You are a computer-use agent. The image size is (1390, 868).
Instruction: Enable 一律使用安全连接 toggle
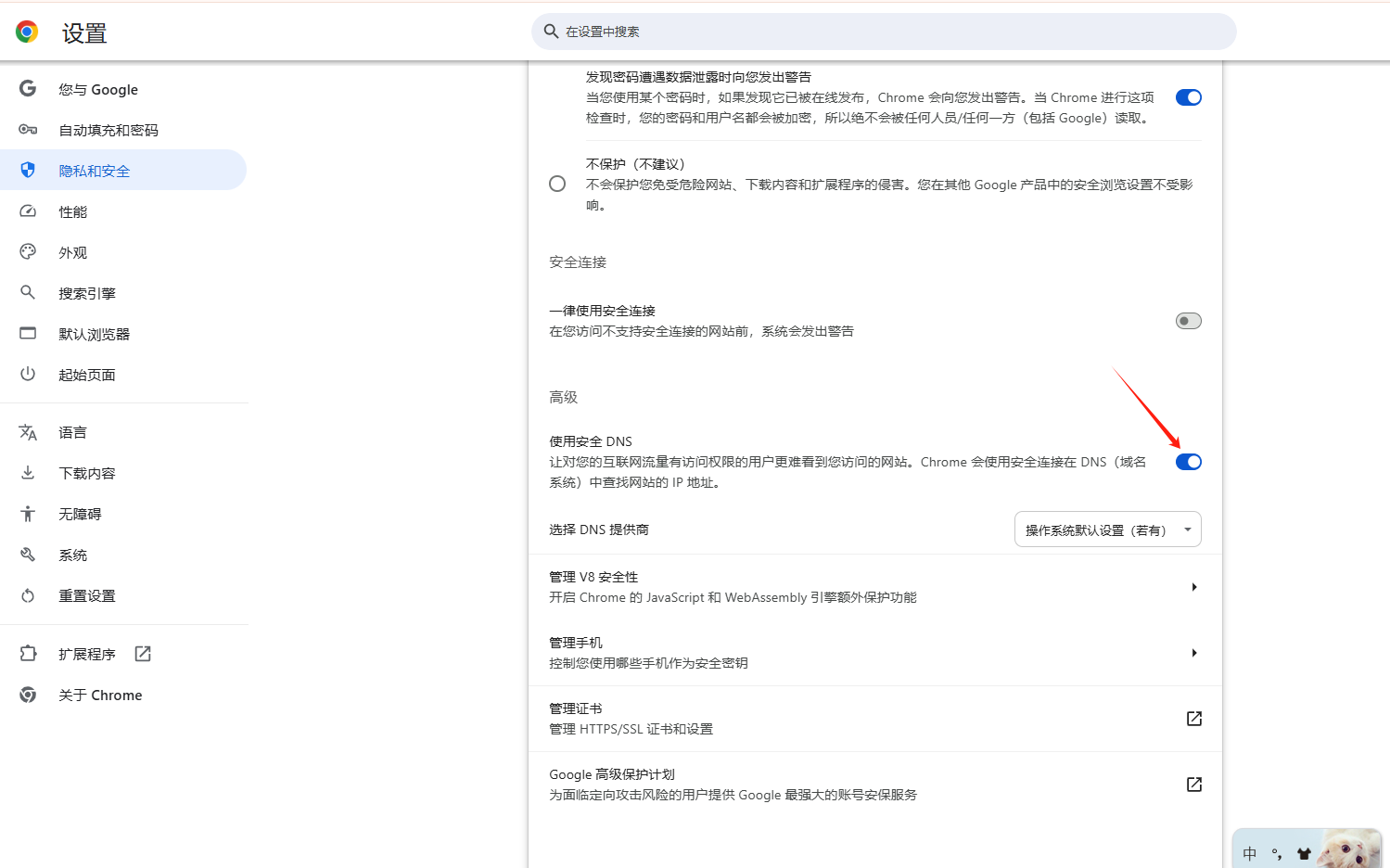click(x=1189, y=321)
